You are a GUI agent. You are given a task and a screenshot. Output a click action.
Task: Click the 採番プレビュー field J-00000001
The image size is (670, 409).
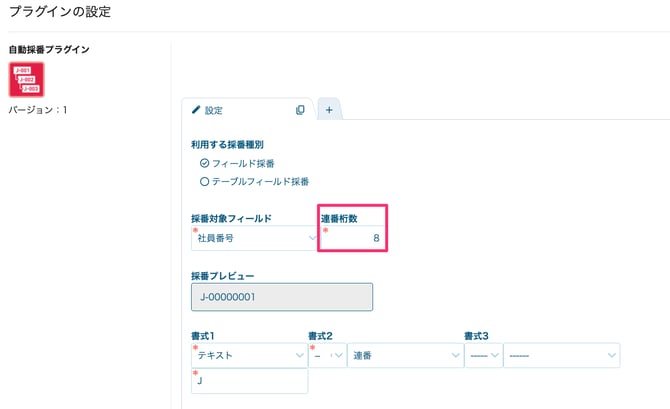click(281, 297)
